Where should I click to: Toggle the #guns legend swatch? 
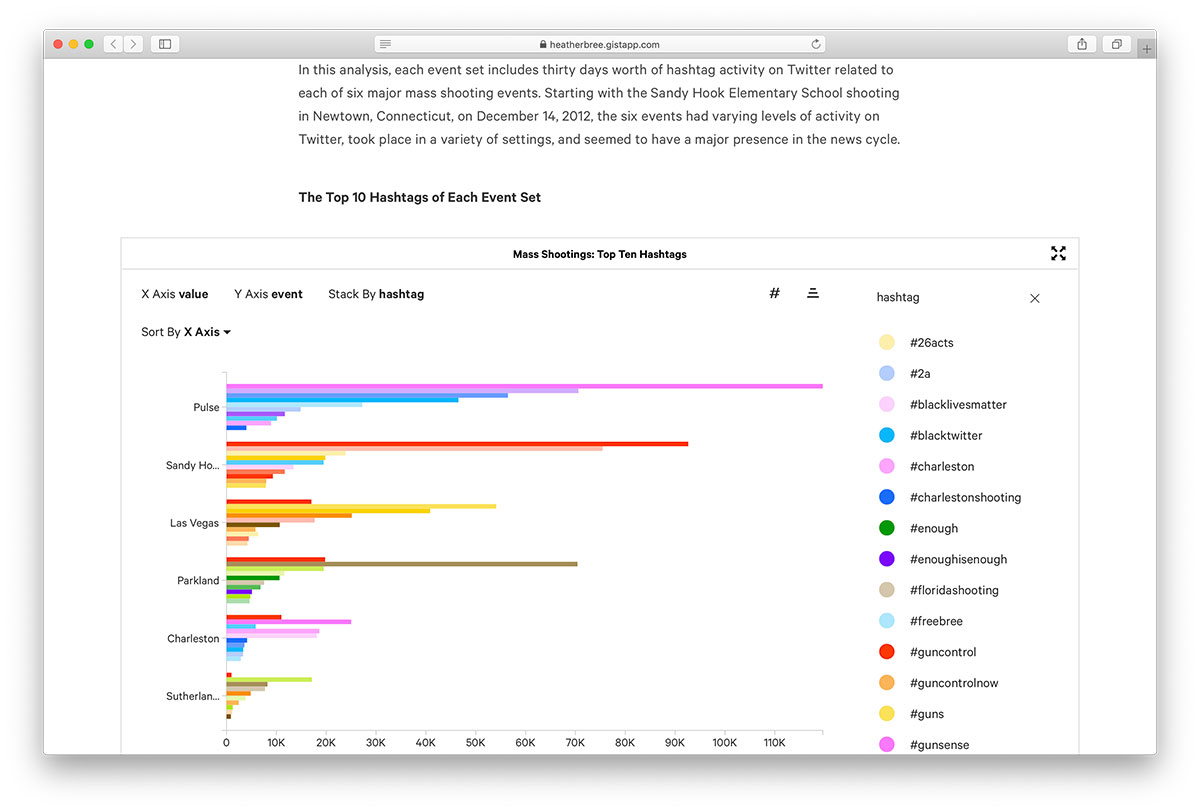tap(886, 714)
